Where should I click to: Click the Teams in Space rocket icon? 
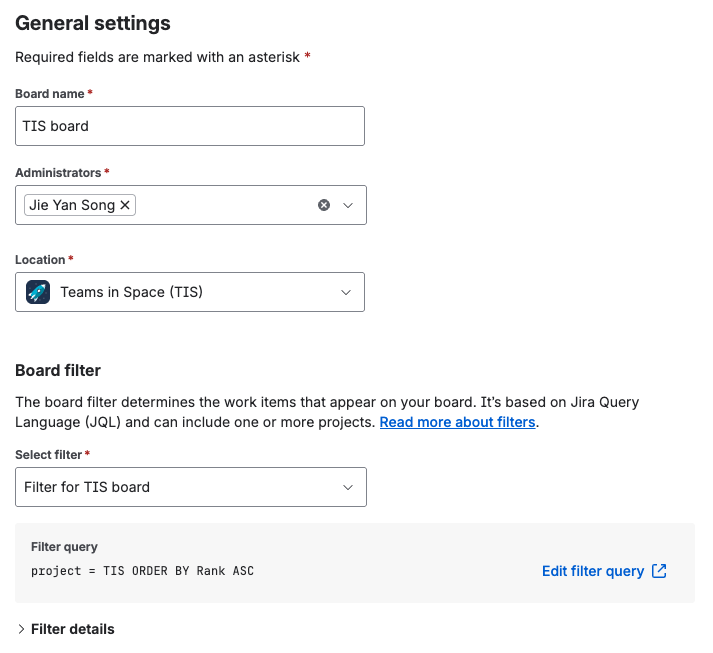38,292
